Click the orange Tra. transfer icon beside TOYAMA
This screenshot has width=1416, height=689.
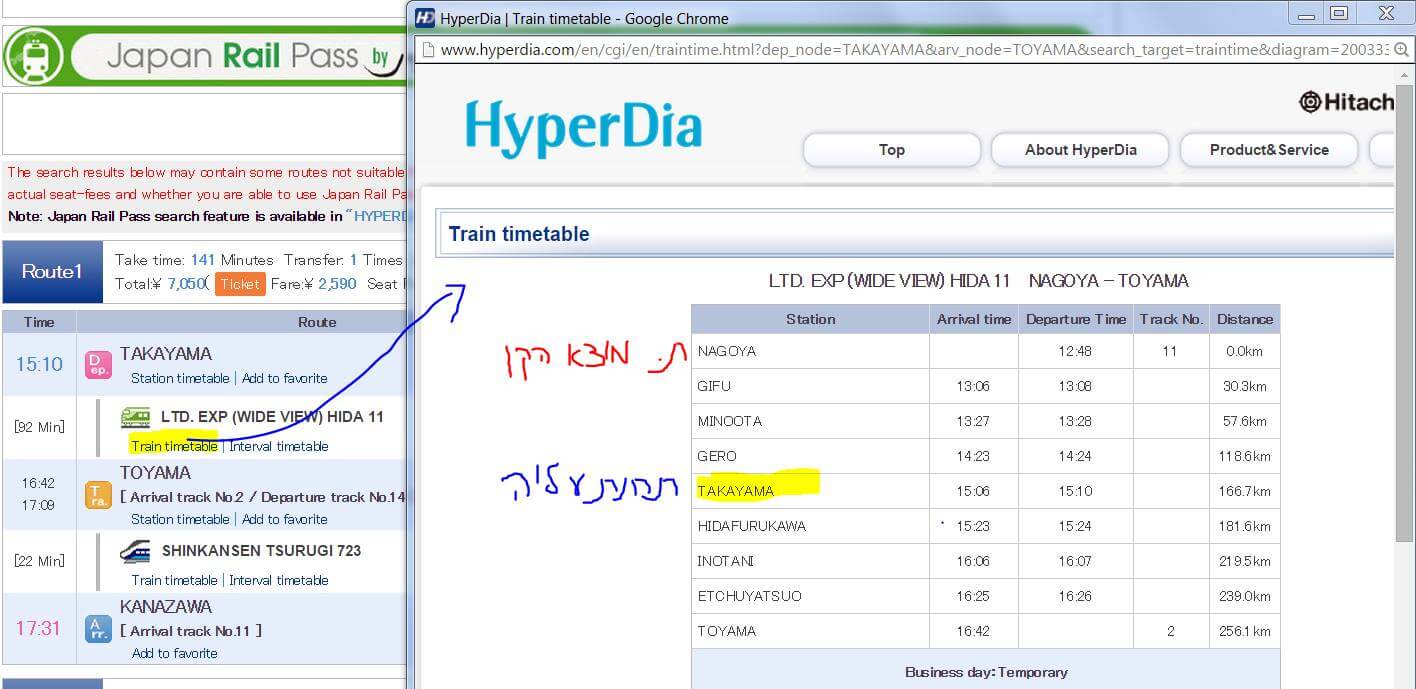[x=98, y=495]
